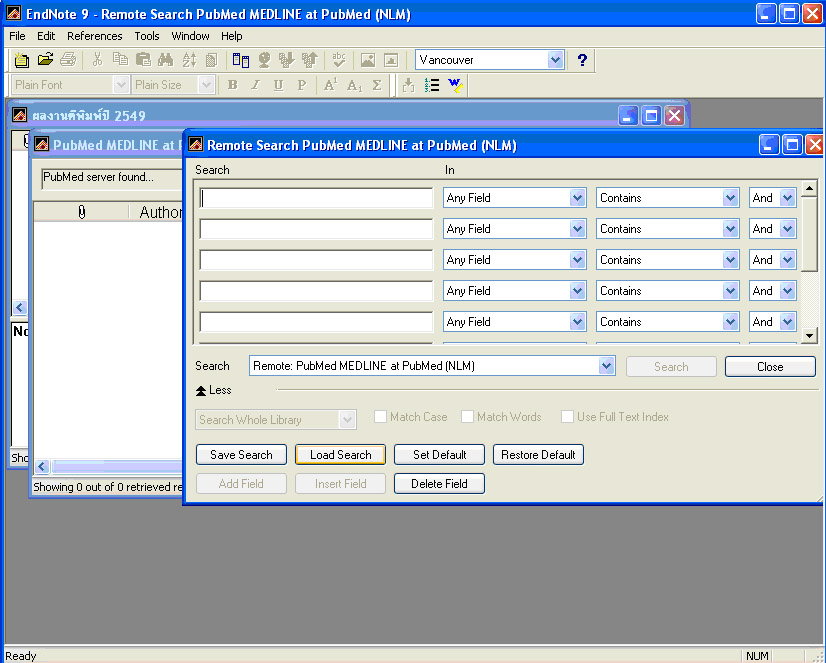The image size is (826, 663).
Task: Open the Contains dropdown in first row
Action: [x=730, y=198]
